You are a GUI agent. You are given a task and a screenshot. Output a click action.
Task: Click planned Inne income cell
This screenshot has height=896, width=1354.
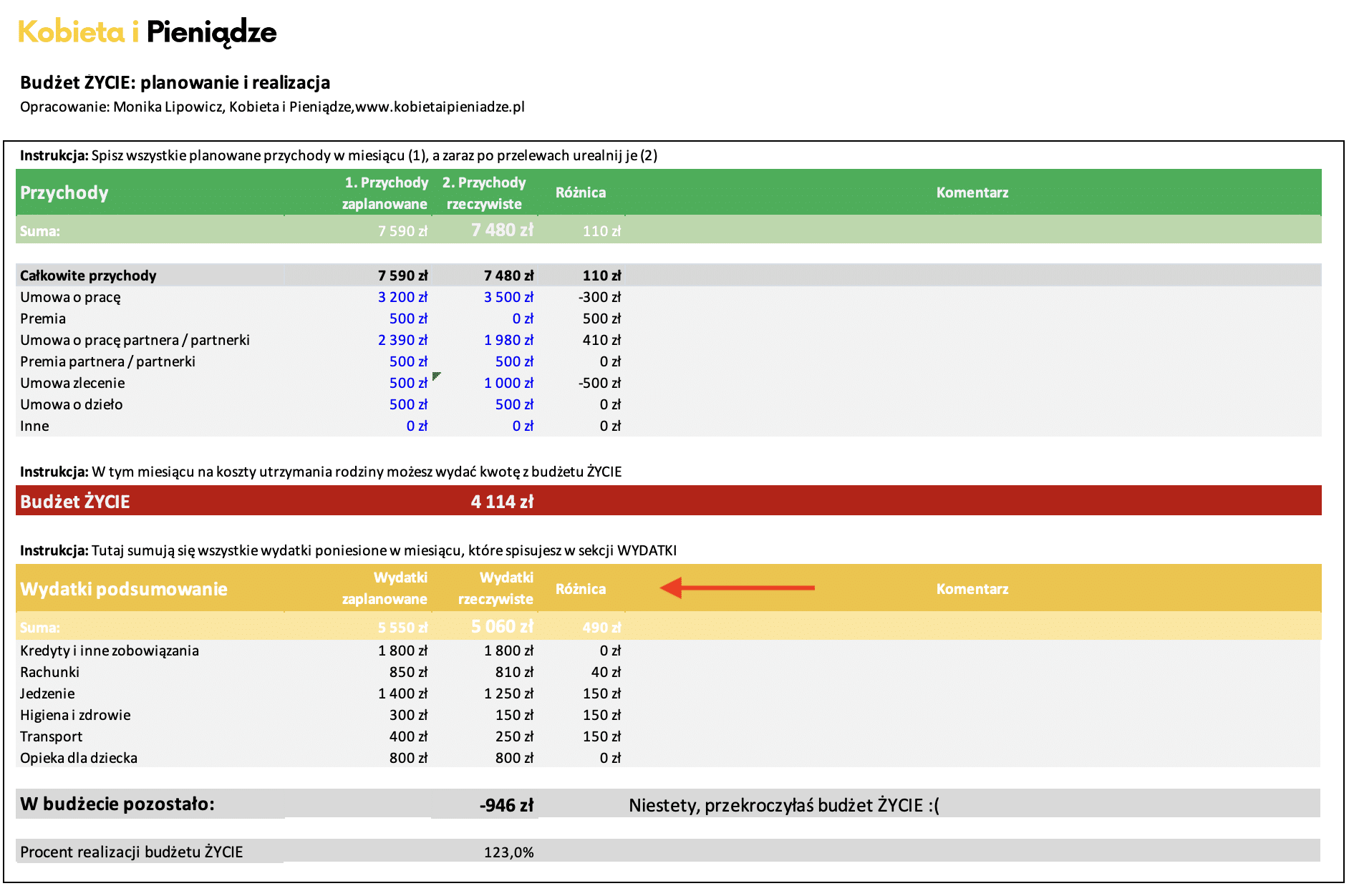point(416,426)
